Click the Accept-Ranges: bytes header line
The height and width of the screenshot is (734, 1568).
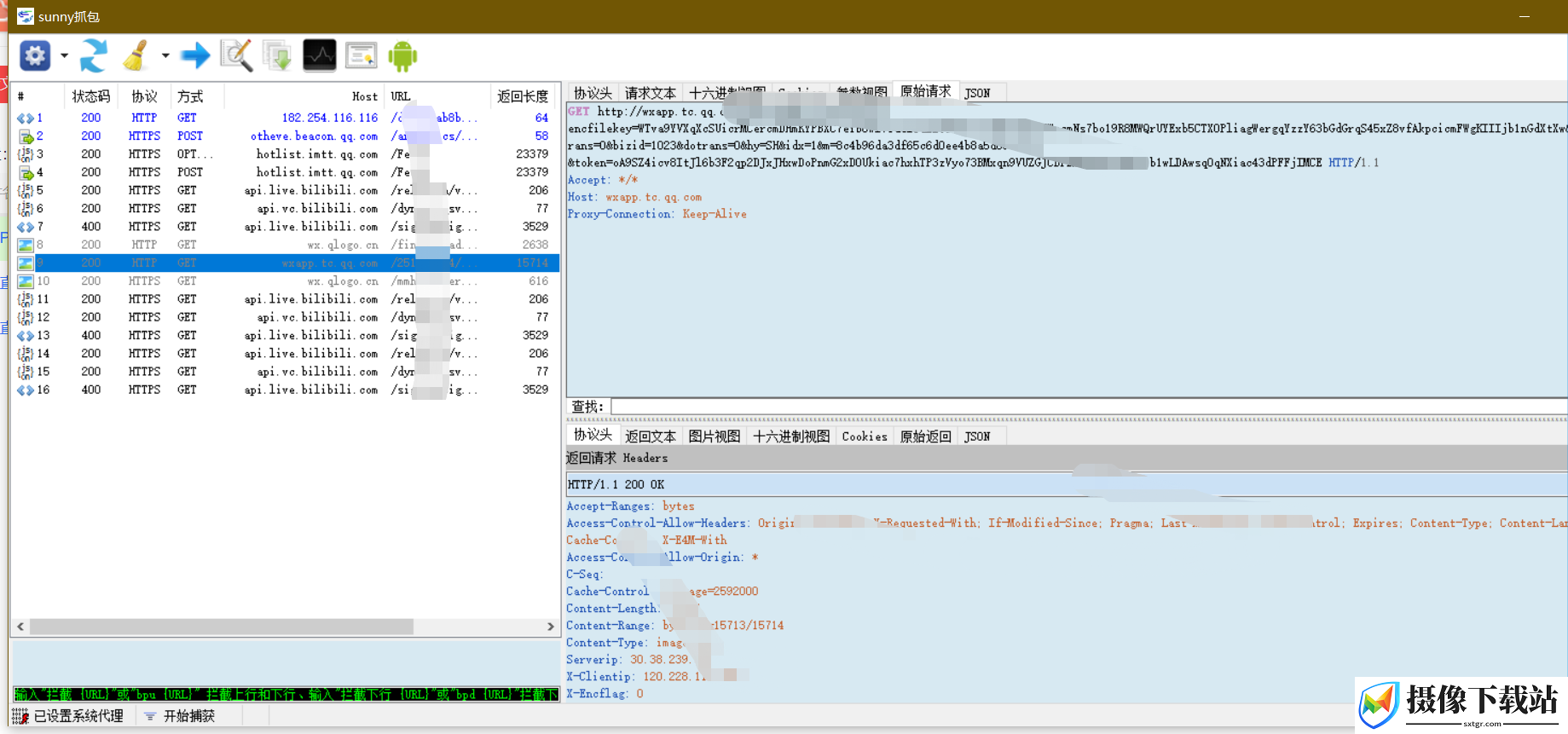(630, 506)
